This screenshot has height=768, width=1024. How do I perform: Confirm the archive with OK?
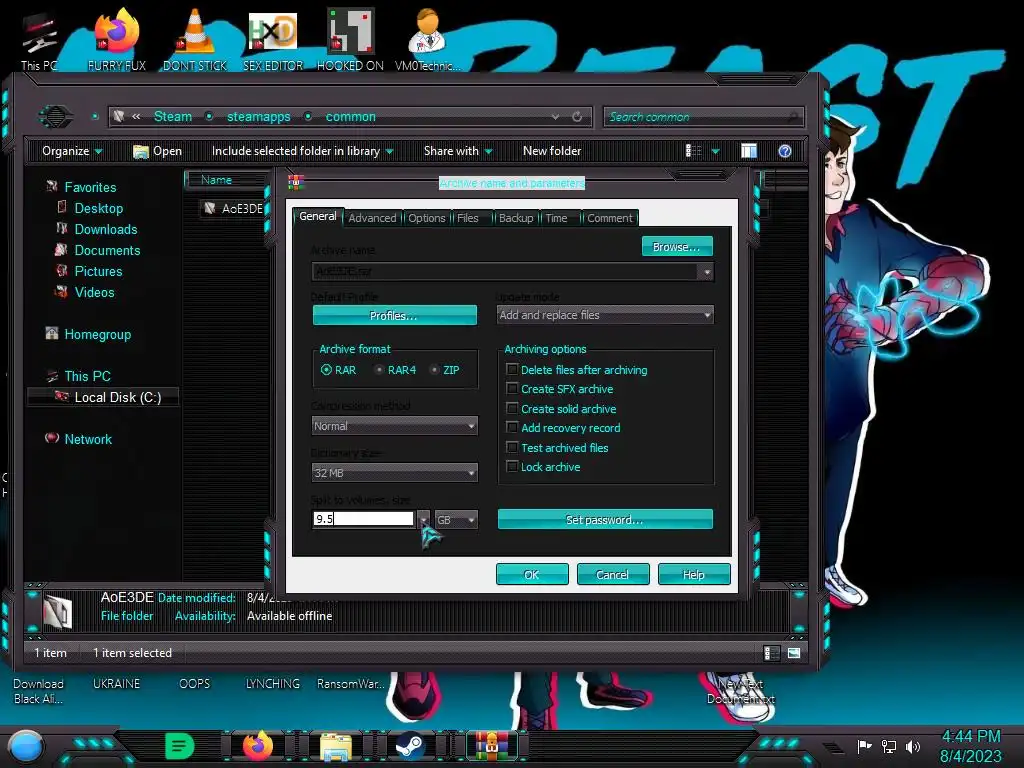(x=532, y=575)
